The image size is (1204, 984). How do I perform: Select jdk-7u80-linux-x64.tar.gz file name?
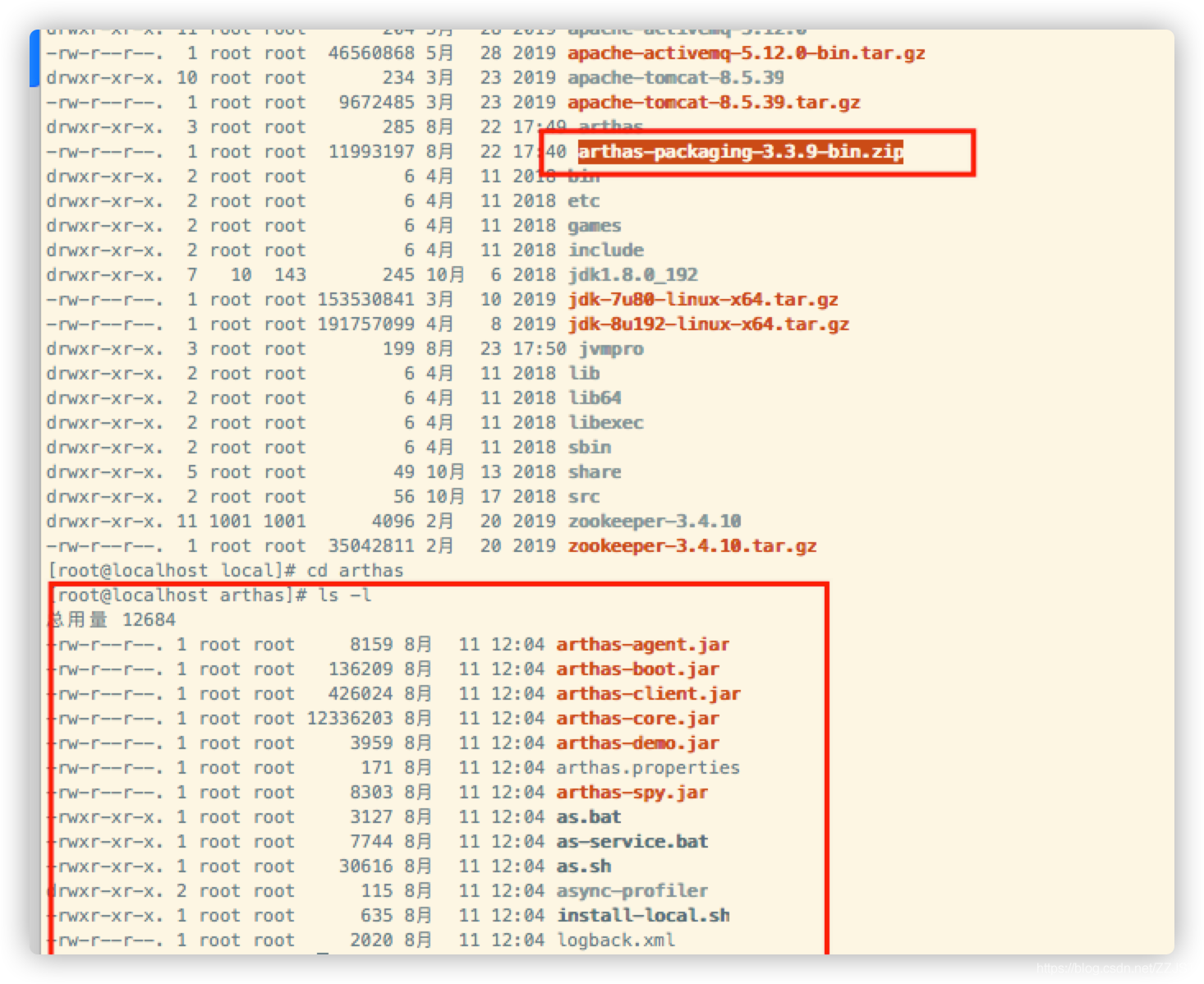[x=702, y=300]
